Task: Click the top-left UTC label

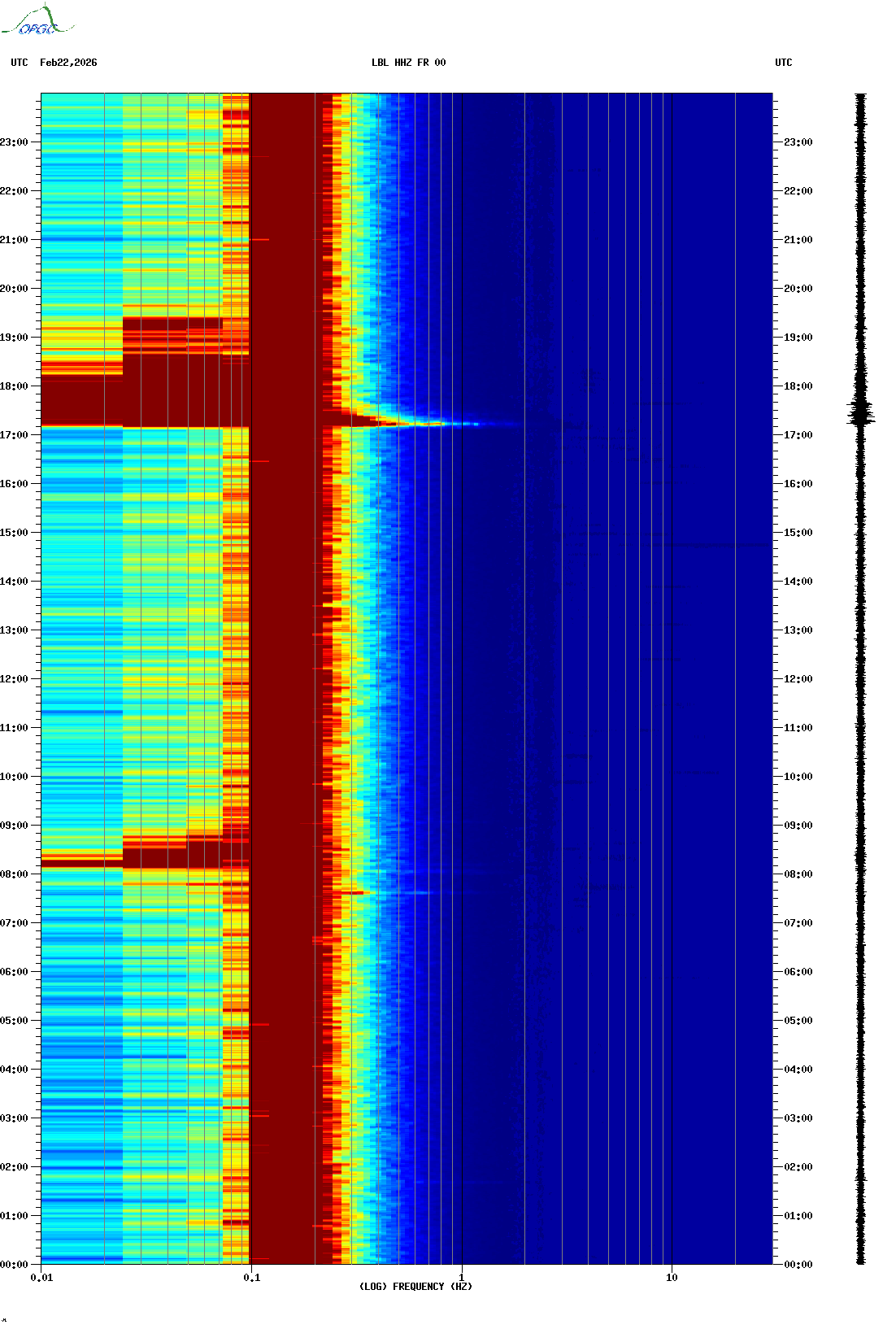Action: tap(20, 63)
